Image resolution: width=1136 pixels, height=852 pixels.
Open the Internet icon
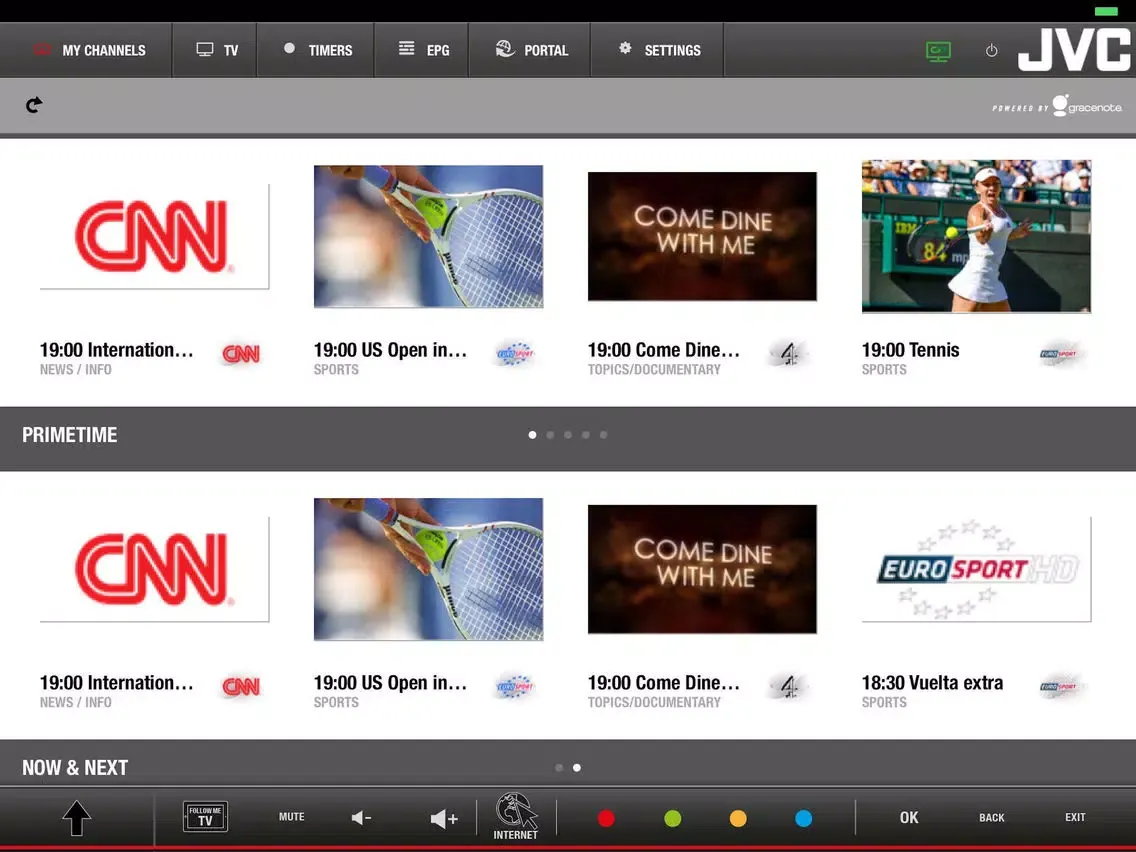(516, 816)
